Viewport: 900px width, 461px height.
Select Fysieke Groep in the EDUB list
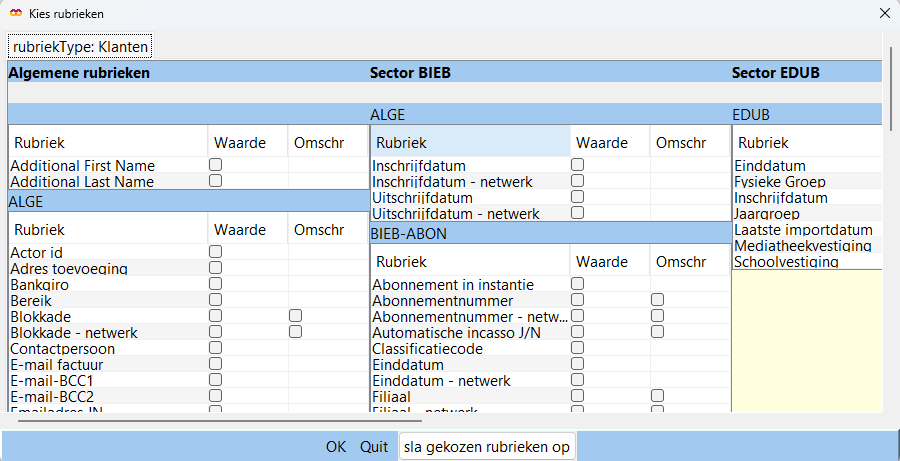click(x=775, y=182)
